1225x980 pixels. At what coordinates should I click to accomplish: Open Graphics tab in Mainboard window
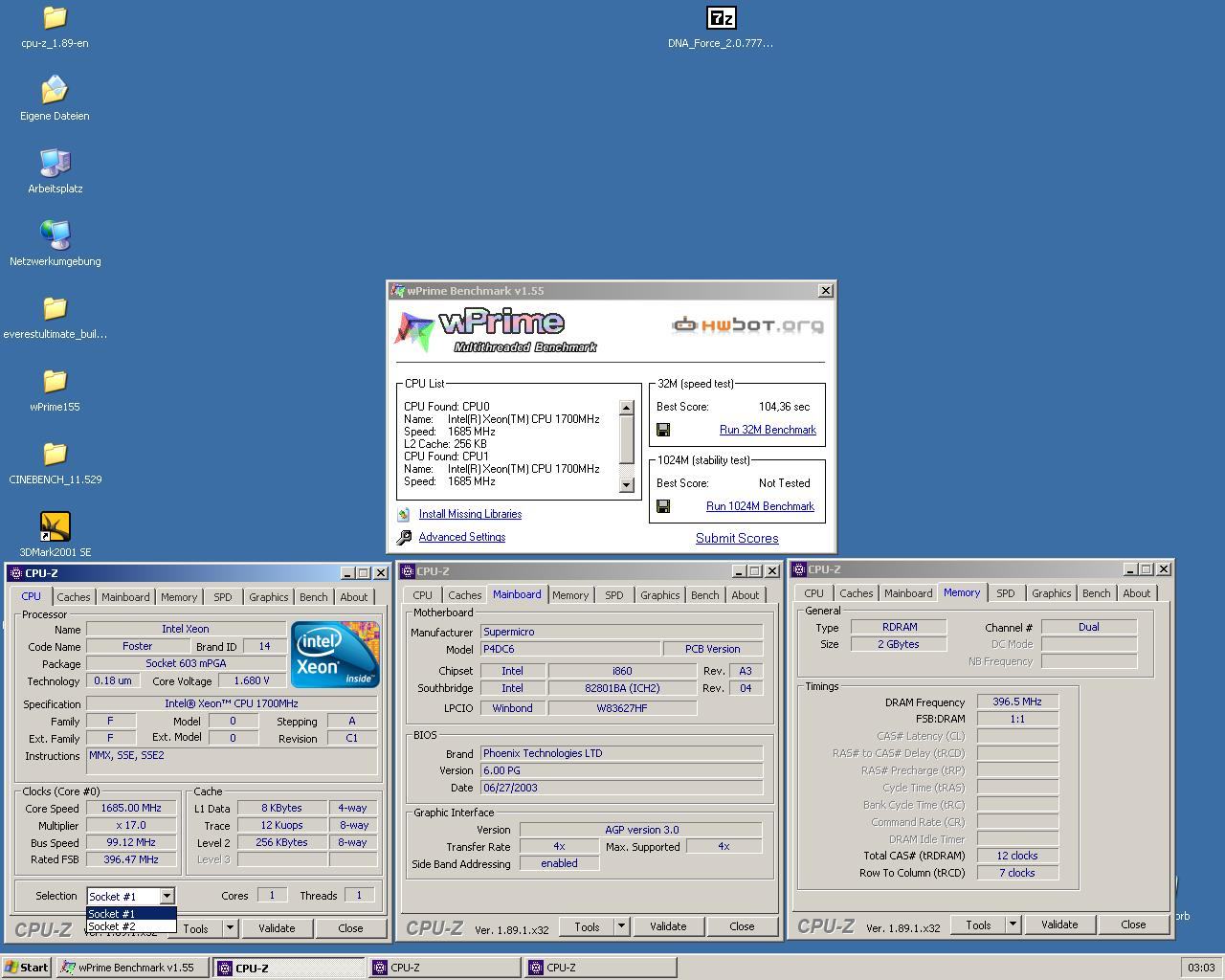659,595
